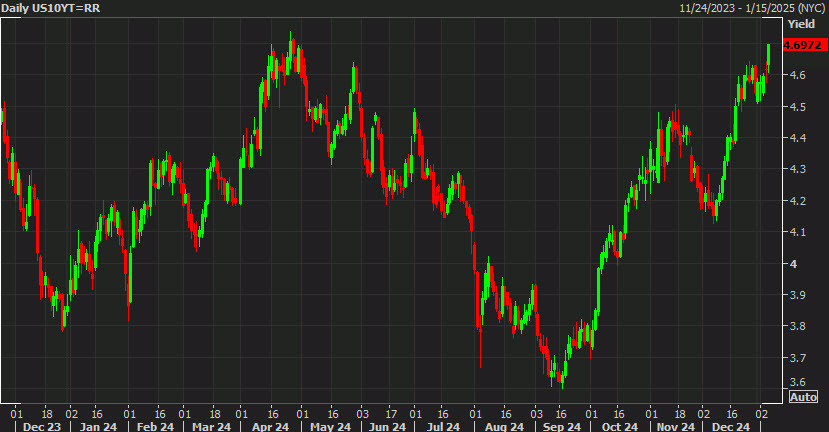829x432 pixels.
Task: Select the 4.1 yield axis label
Action: point(797,232)
